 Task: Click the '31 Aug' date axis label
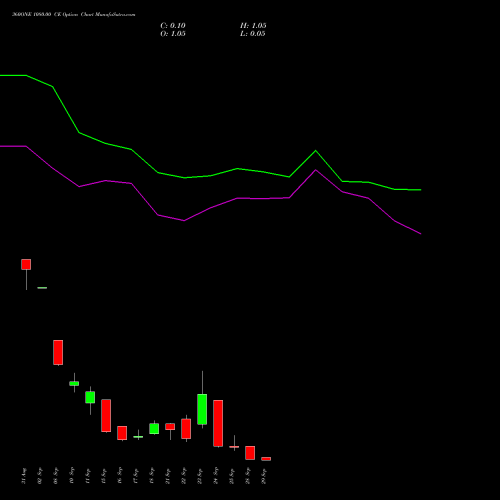(24, 476)
